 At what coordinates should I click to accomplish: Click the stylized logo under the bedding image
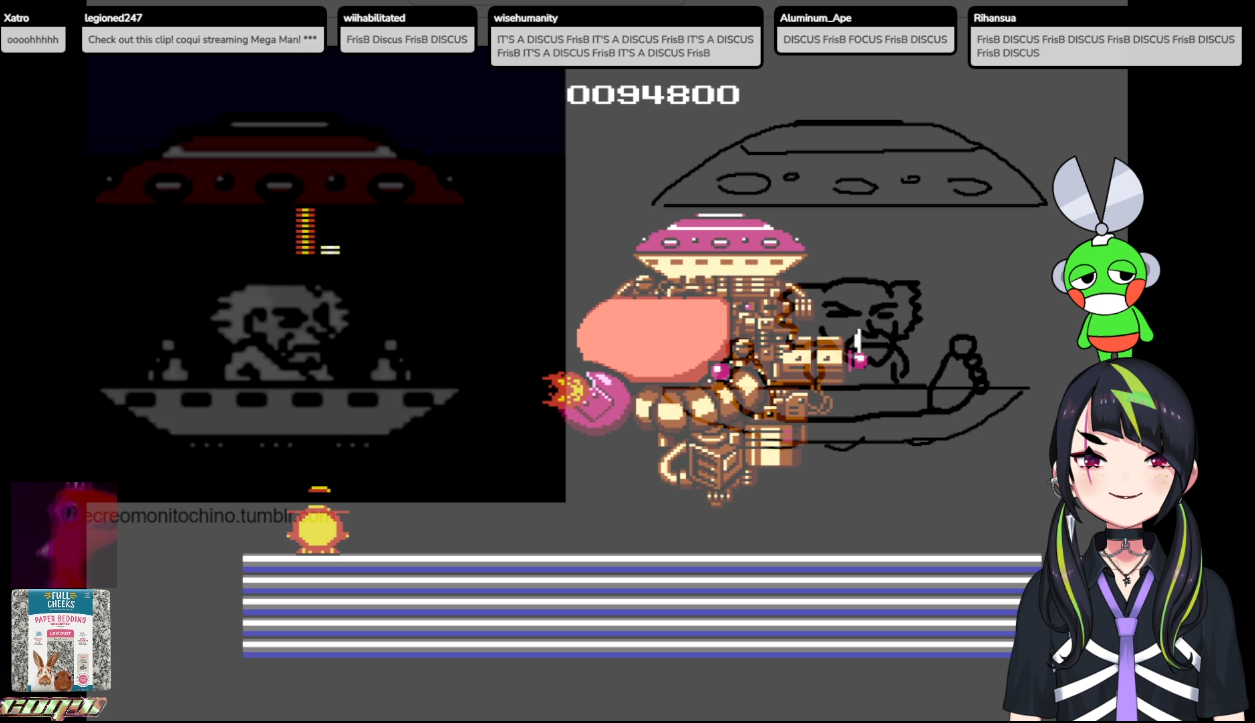click(55, 706)
